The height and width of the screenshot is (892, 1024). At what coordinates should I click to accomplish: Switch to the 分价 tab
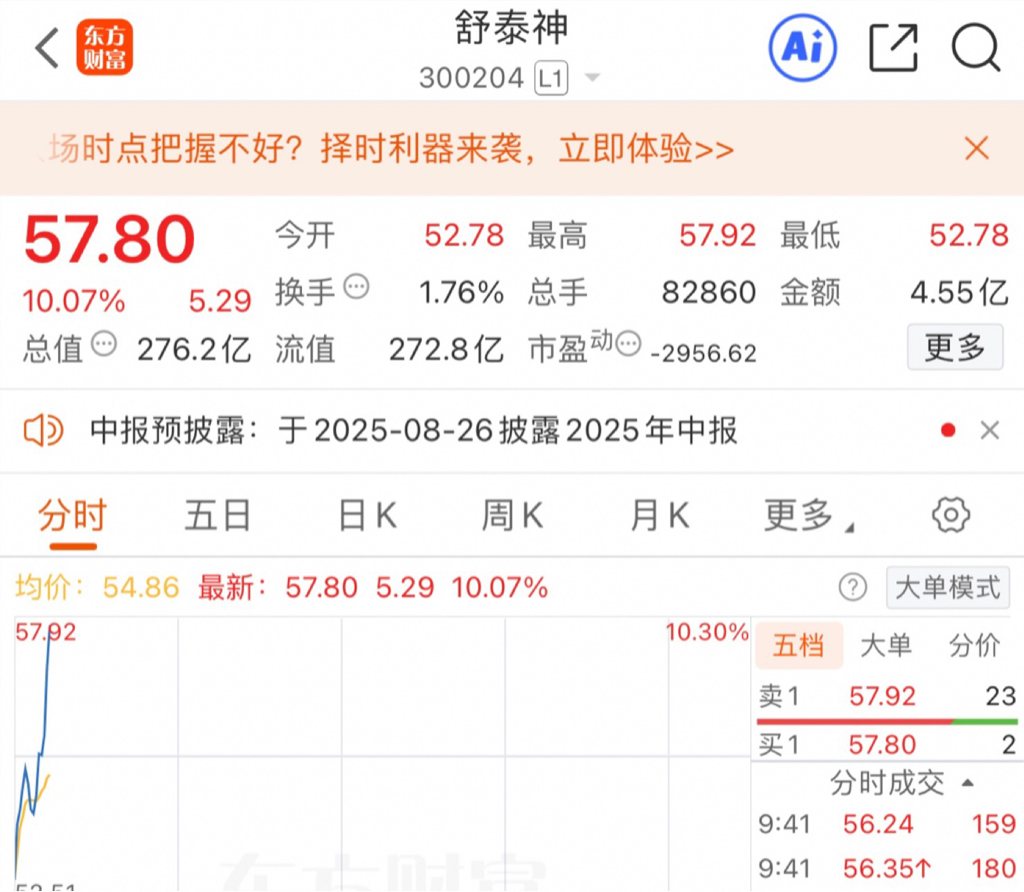point(974,645)
